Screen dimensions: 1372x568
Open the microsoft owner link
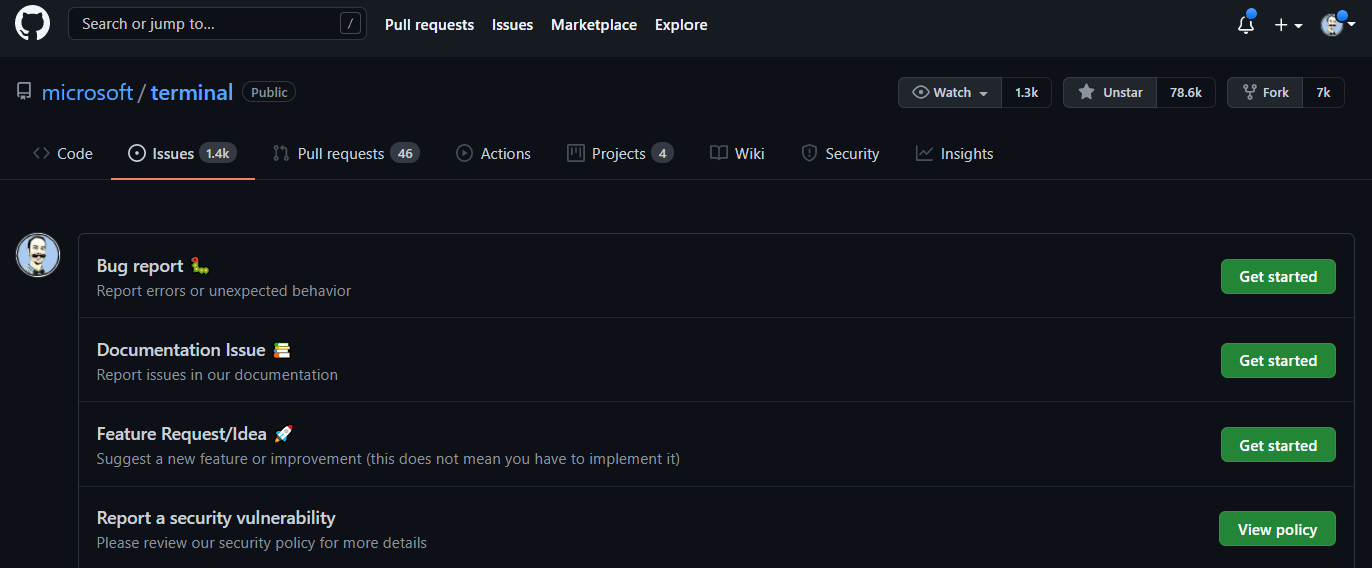pyautogui.click(x=87, y=93)
